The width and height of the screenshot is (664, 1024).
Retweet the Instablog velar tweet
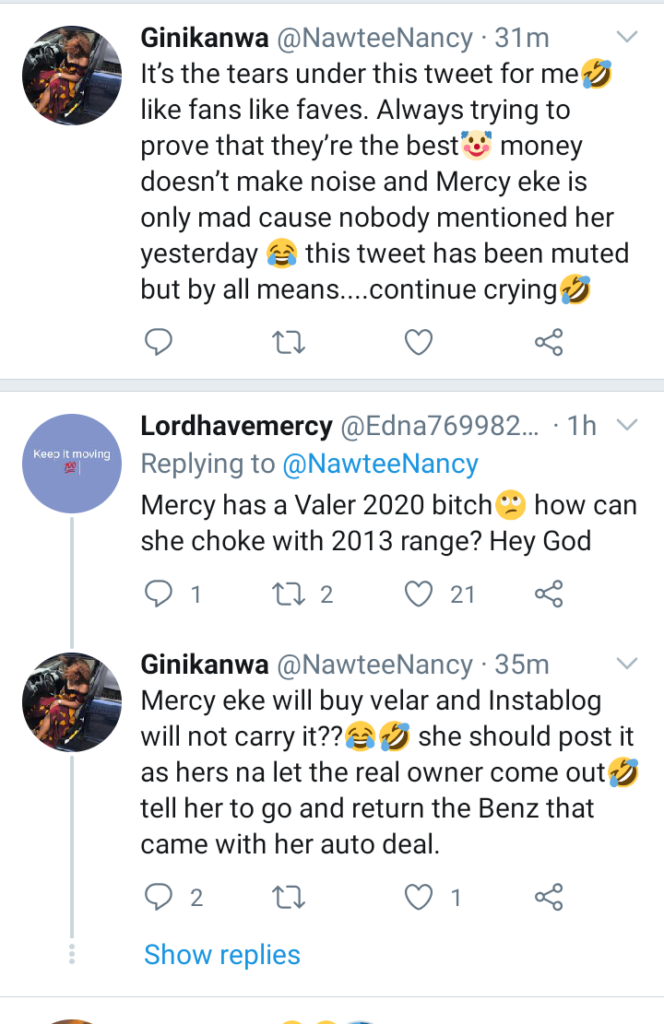pyautogui.click(x=288, y=897)
